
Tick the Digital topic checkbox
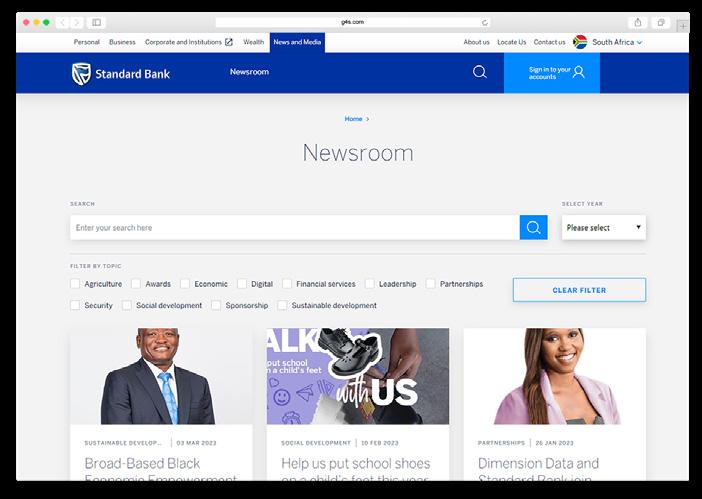point(242,284)
